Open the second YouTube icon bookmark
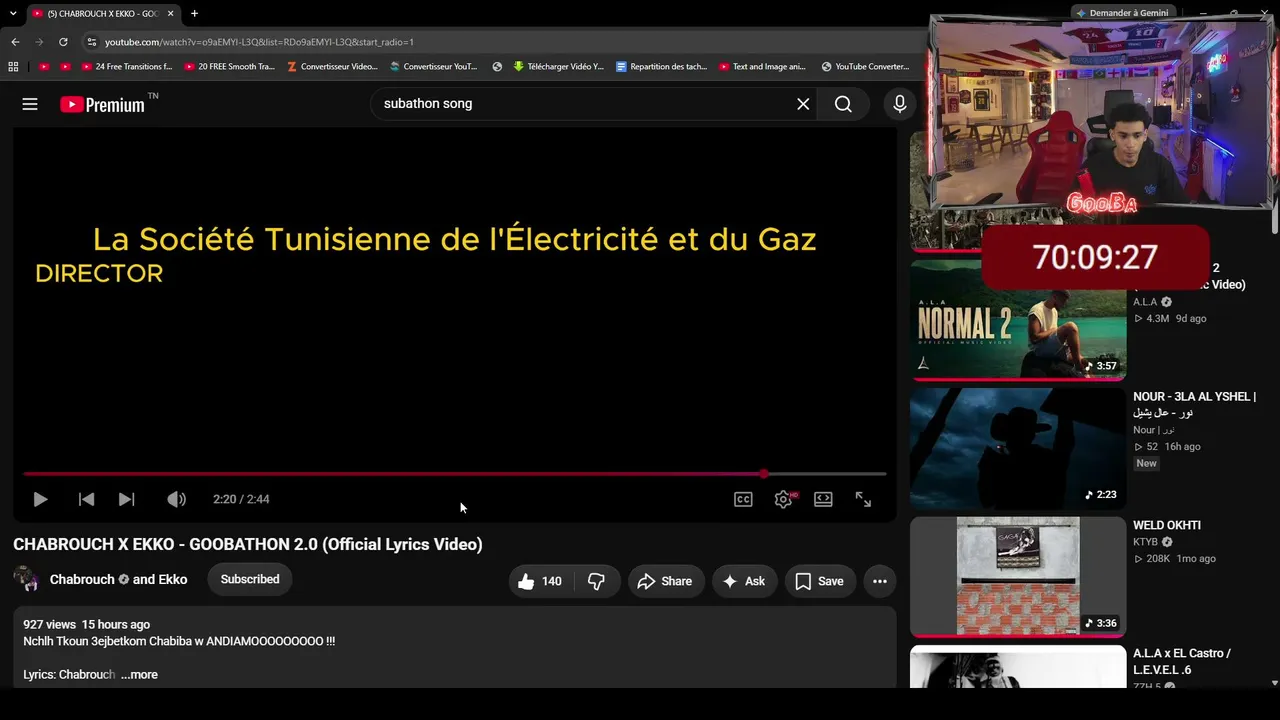1280x720 pixels. pyautogui.click(x=65, y=67)
